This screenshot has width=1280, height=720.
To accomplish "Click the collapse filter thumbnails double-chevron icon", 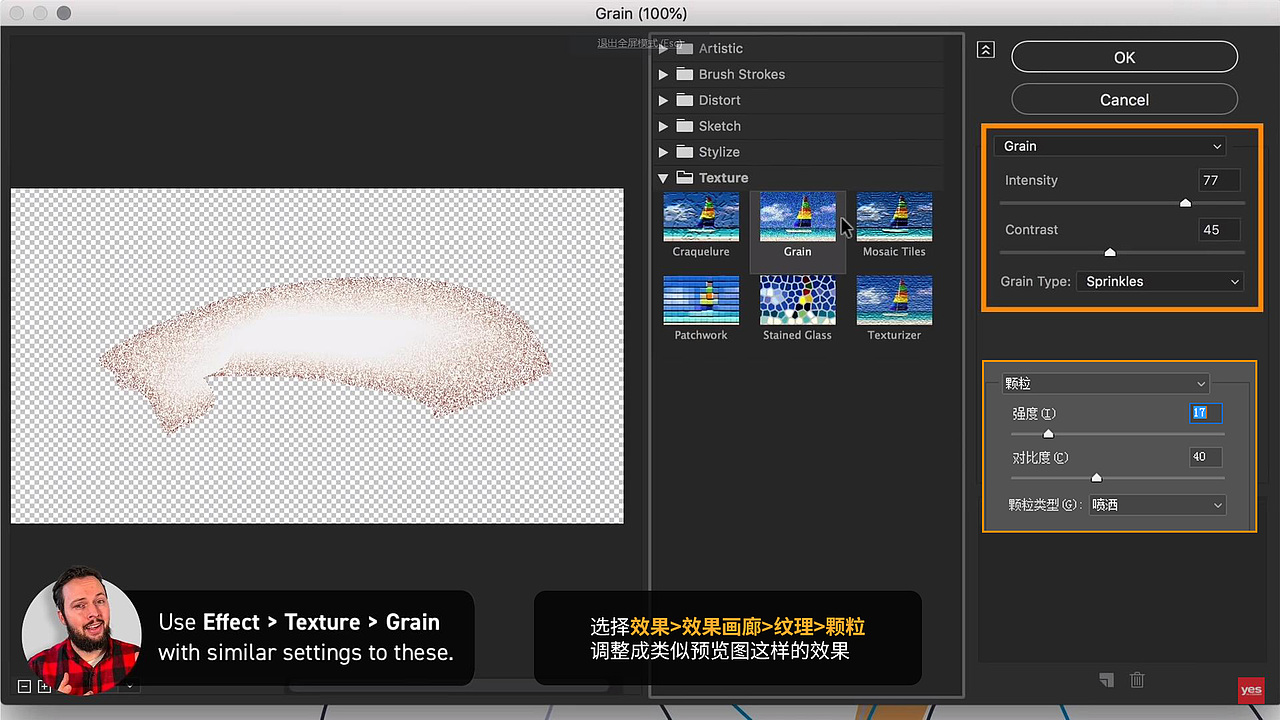I will pyautogui.click(x=986, y=50).
